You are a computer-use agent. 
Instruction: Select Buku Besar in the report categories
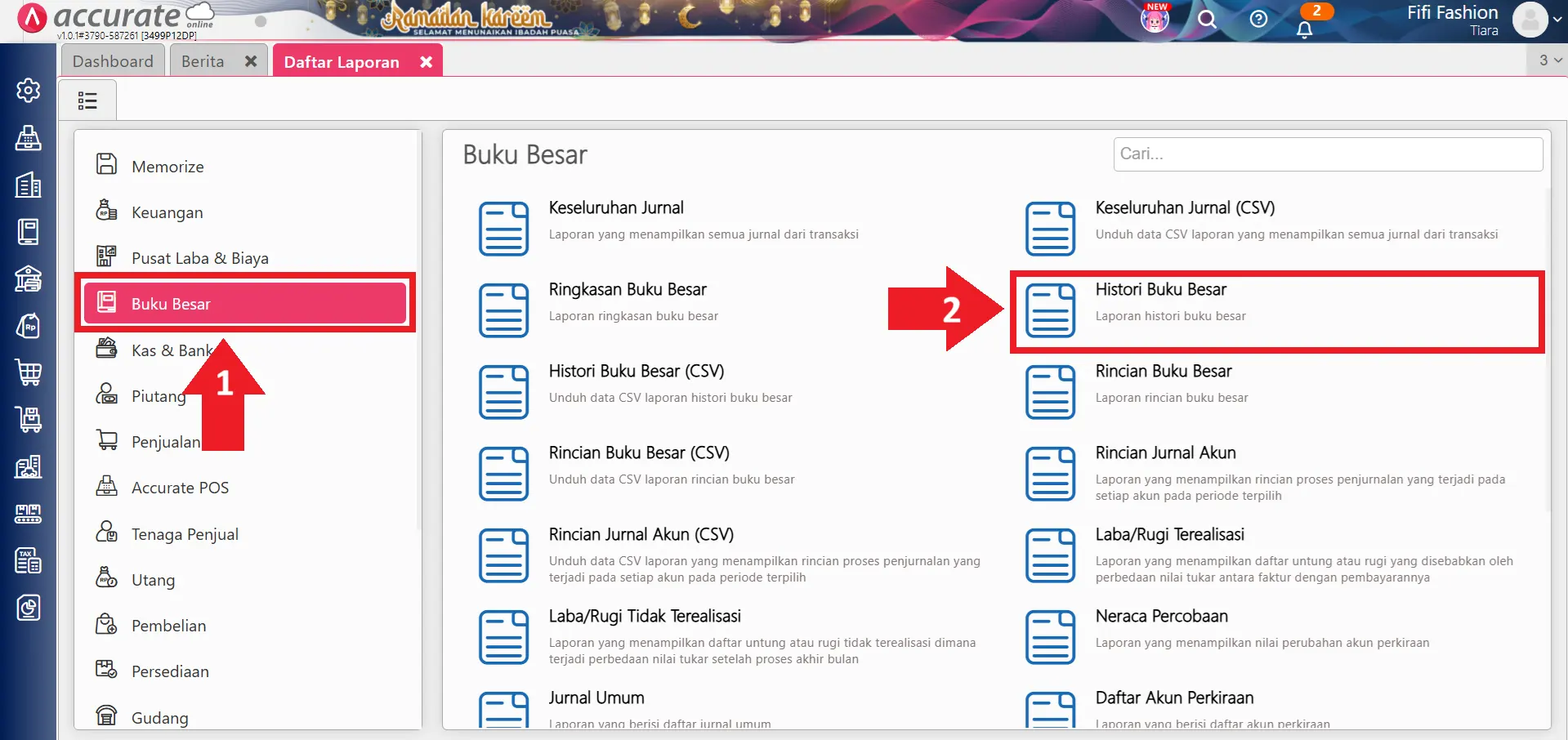(x=171, y=303)
